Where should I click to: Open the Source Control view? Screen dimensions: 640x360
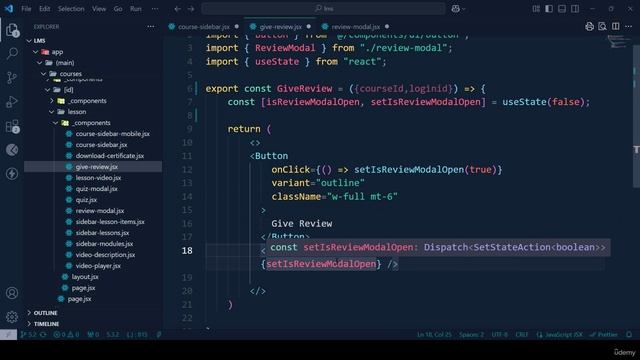point(12,78)
